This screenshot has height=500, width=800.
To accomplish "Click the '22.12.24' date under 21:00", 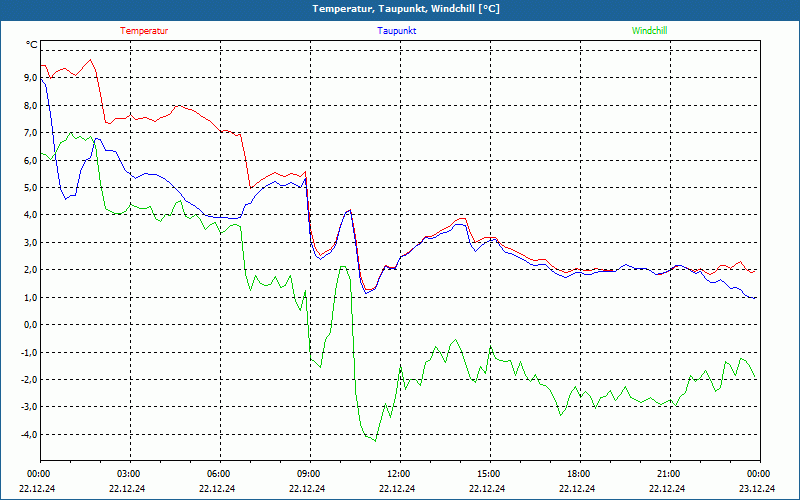I will [x=667, y=488].
